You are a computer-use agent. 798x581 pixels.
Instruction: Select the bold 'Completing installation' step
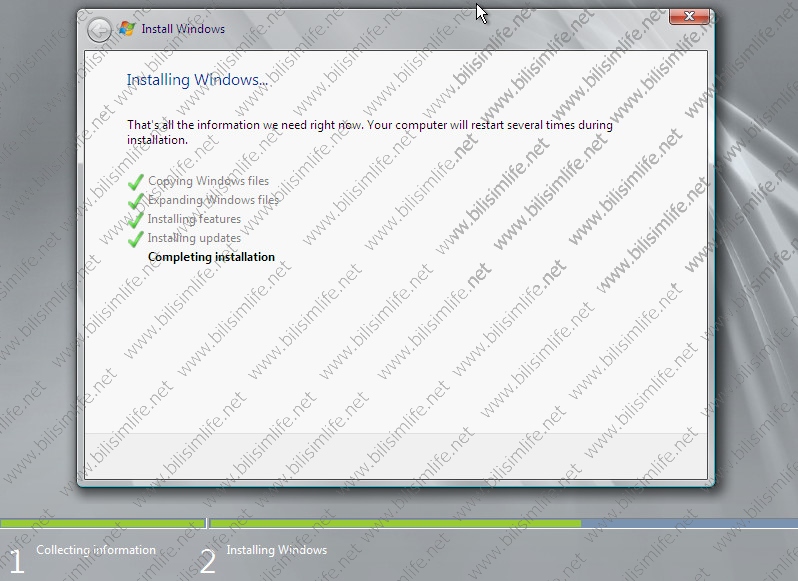tap(211, 257)
